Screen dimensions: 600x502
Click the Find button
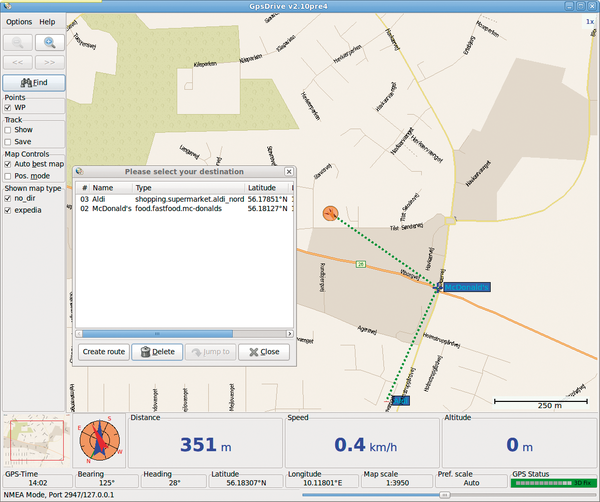tap(34, 83)
